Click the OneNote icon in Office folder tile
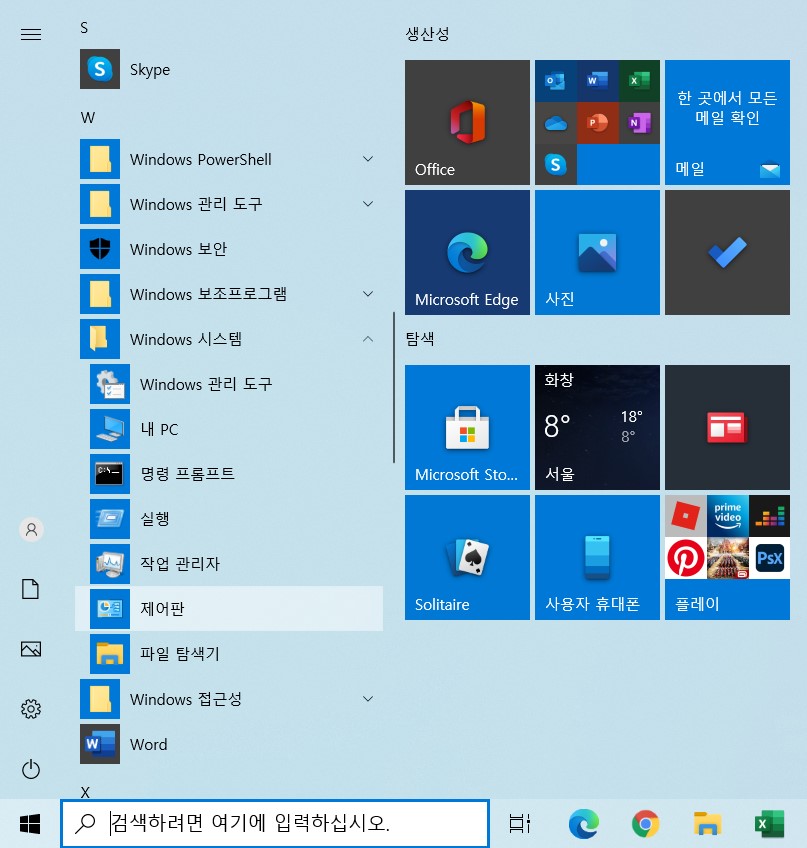807x848 pixels. coord(639,123)
